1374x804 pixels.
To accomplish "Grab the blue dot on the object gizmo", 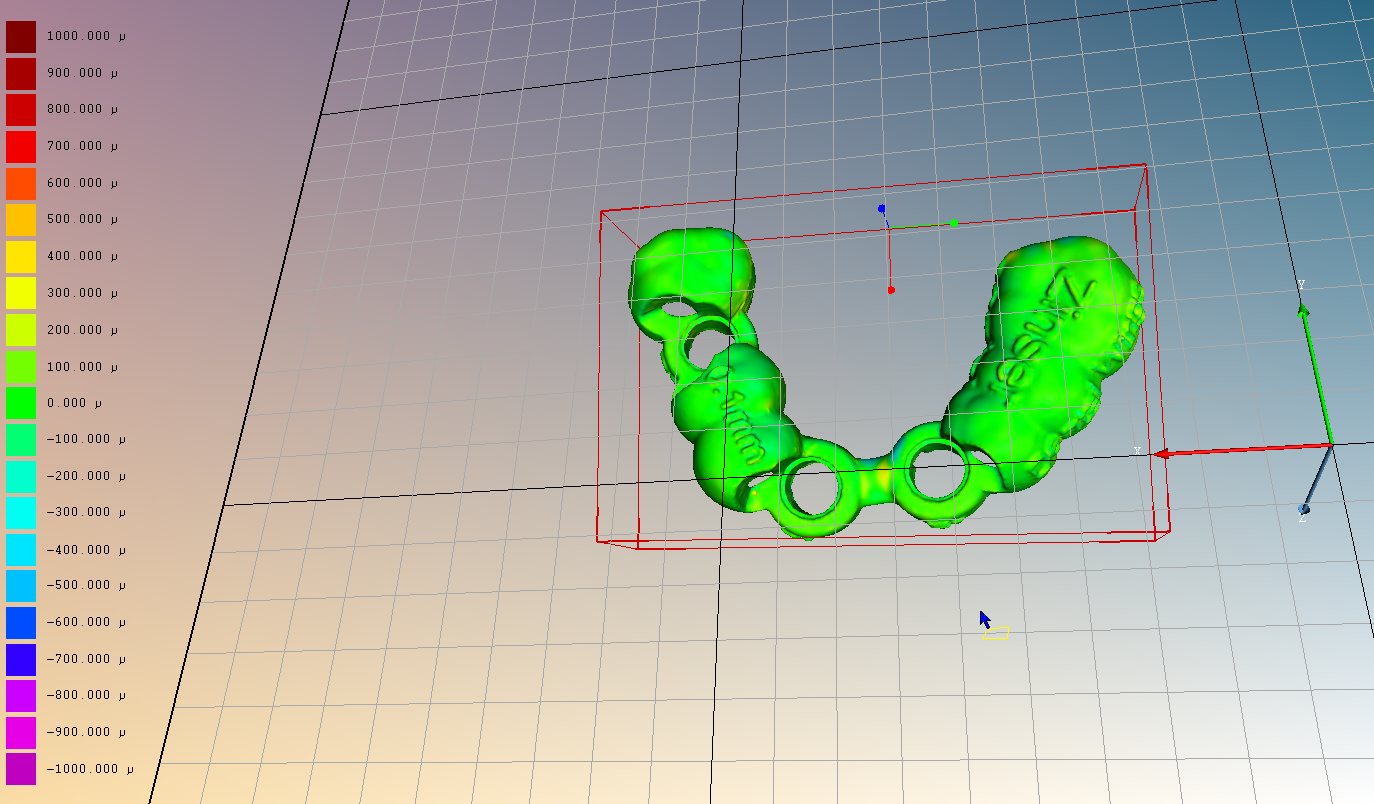I will [881, 209].
